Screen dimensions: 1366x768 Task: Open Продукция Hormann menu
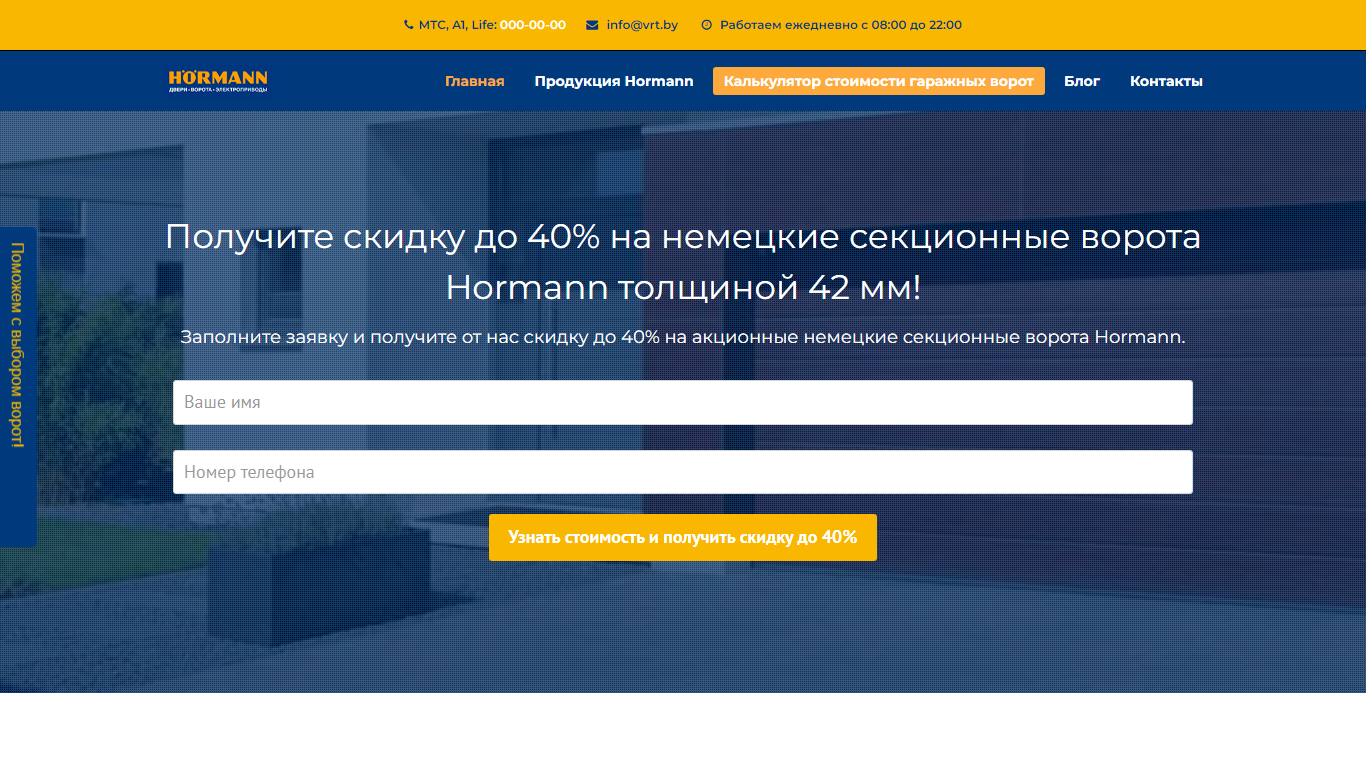(614, 81)
